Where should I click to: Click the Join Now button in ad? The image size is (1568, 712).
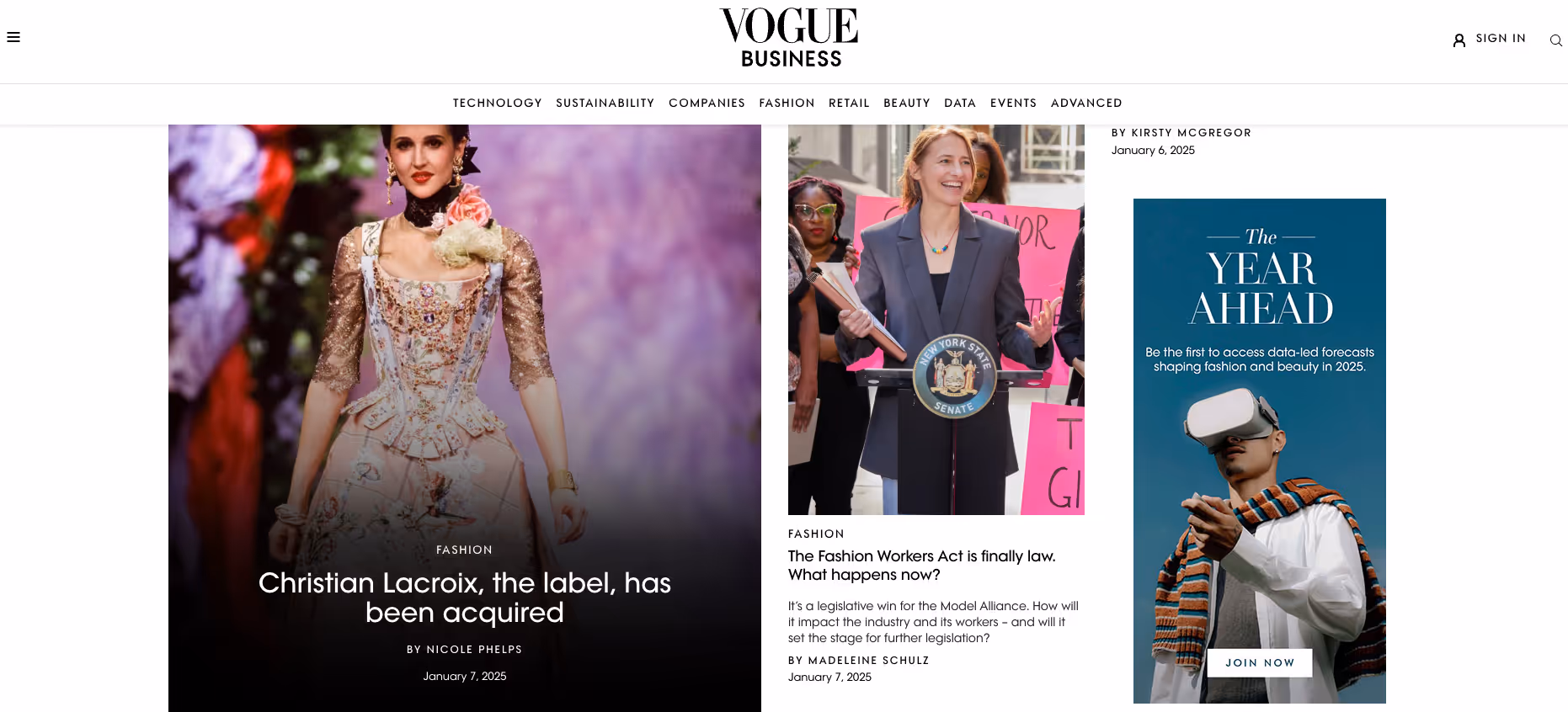click(x=1260, y=662)
